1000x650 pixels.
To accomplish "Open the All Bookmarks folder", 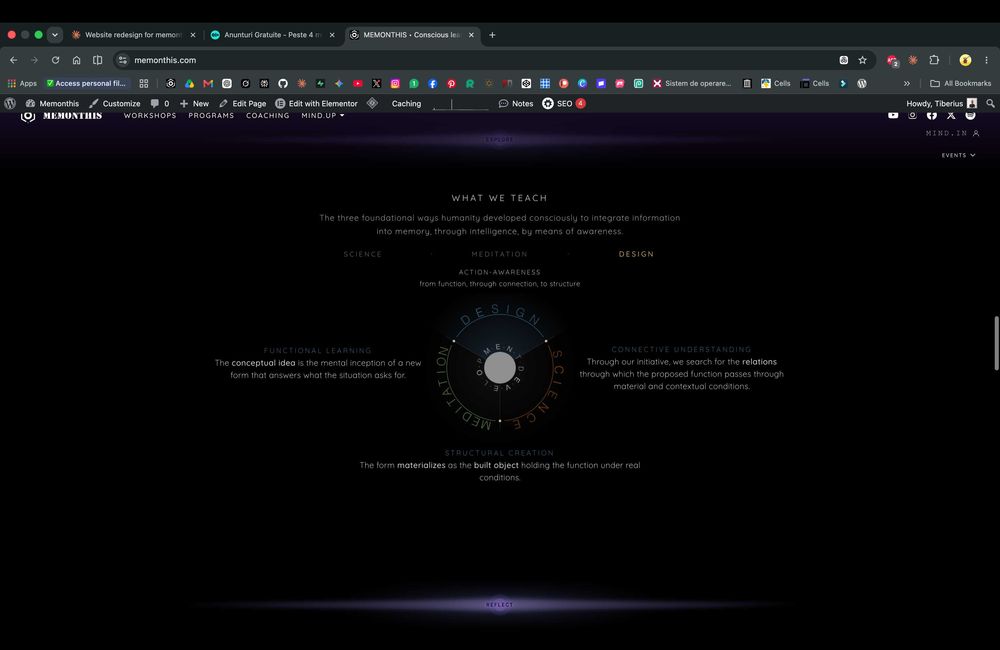I will click(960, 84).
